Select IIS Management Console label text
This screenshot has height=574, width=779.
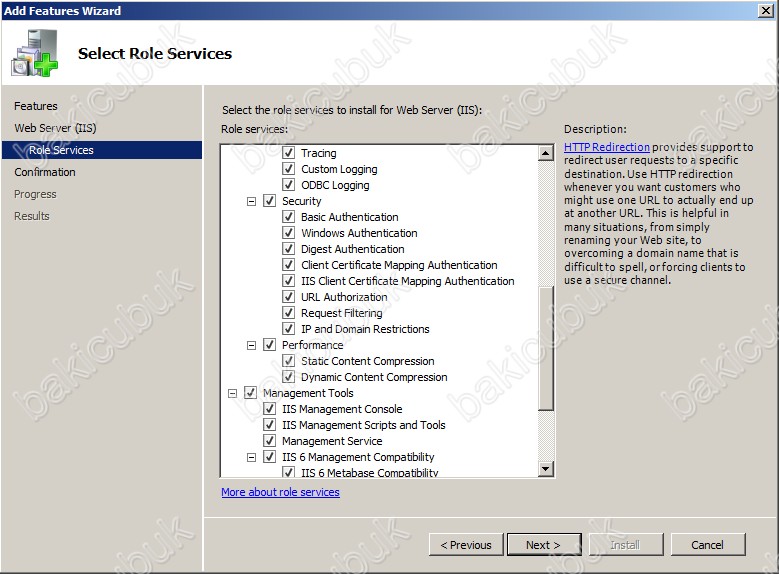click(342, 409)
